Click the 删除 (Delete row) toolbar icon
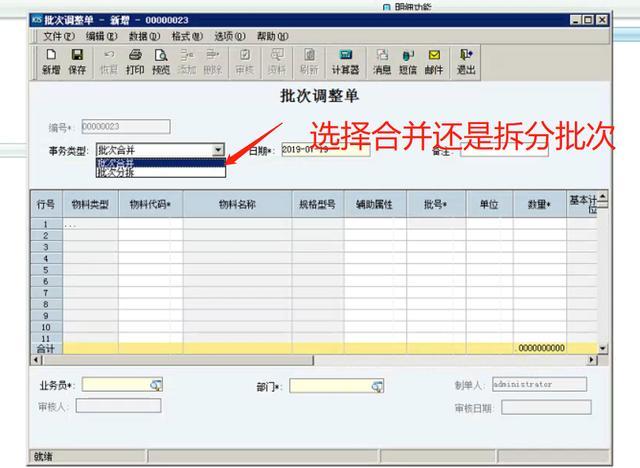The image size is (640, 468). click(x=212, y=62)
